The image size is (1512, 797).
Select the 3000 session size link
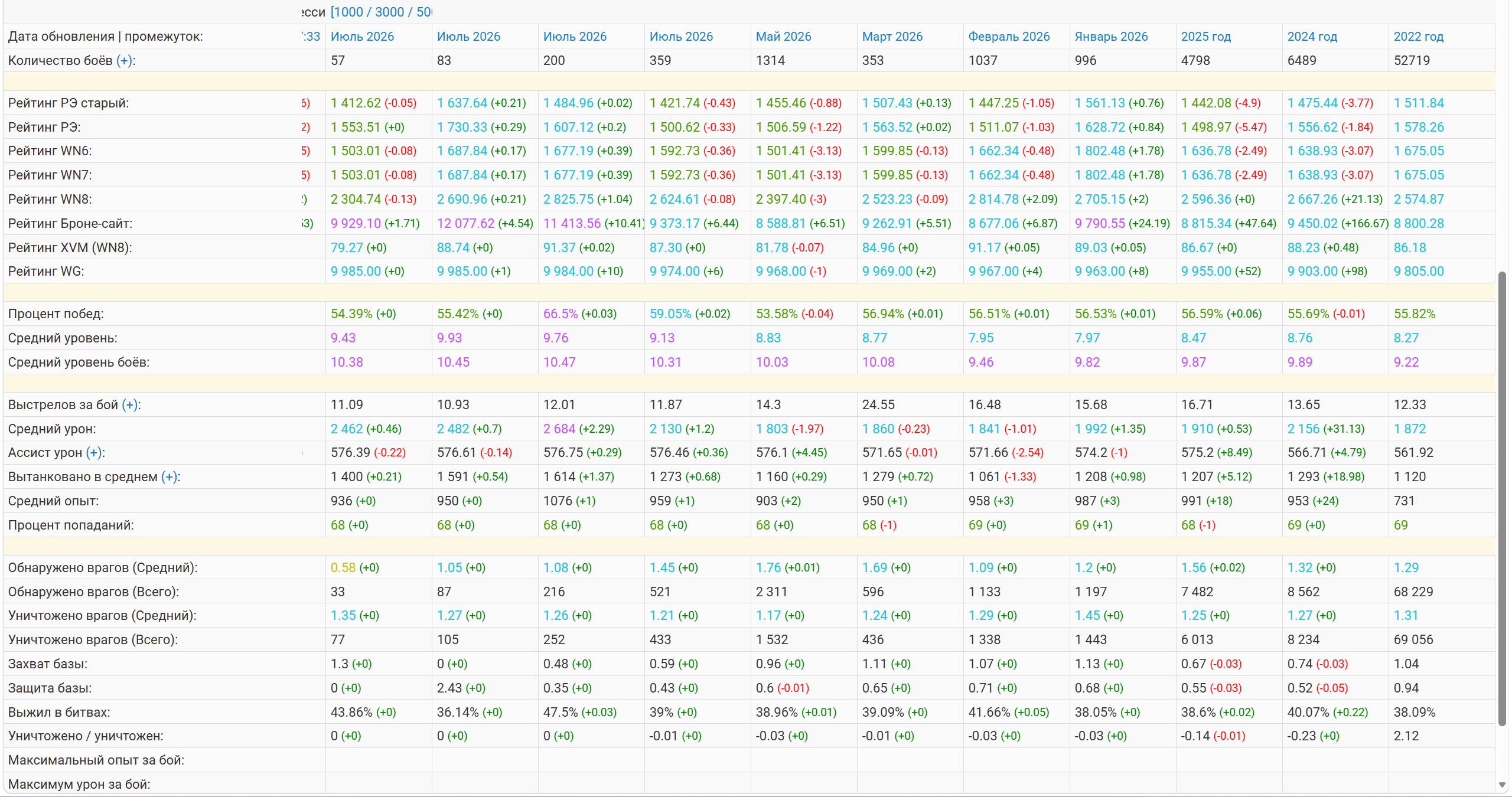point(390,12)
